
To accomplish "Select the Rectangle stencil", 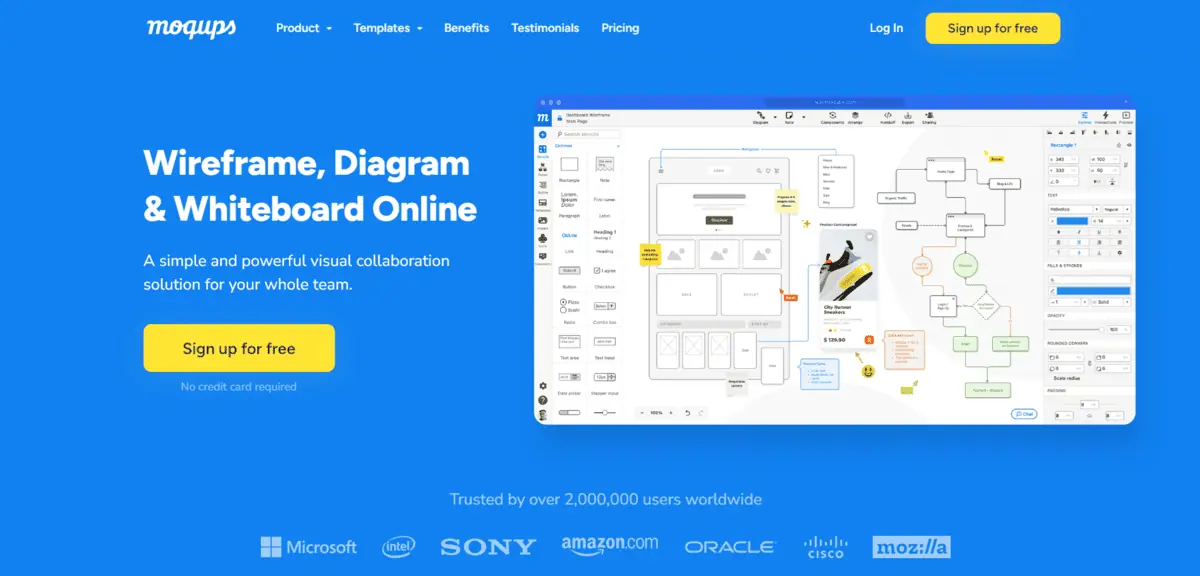I will (569, 164).
